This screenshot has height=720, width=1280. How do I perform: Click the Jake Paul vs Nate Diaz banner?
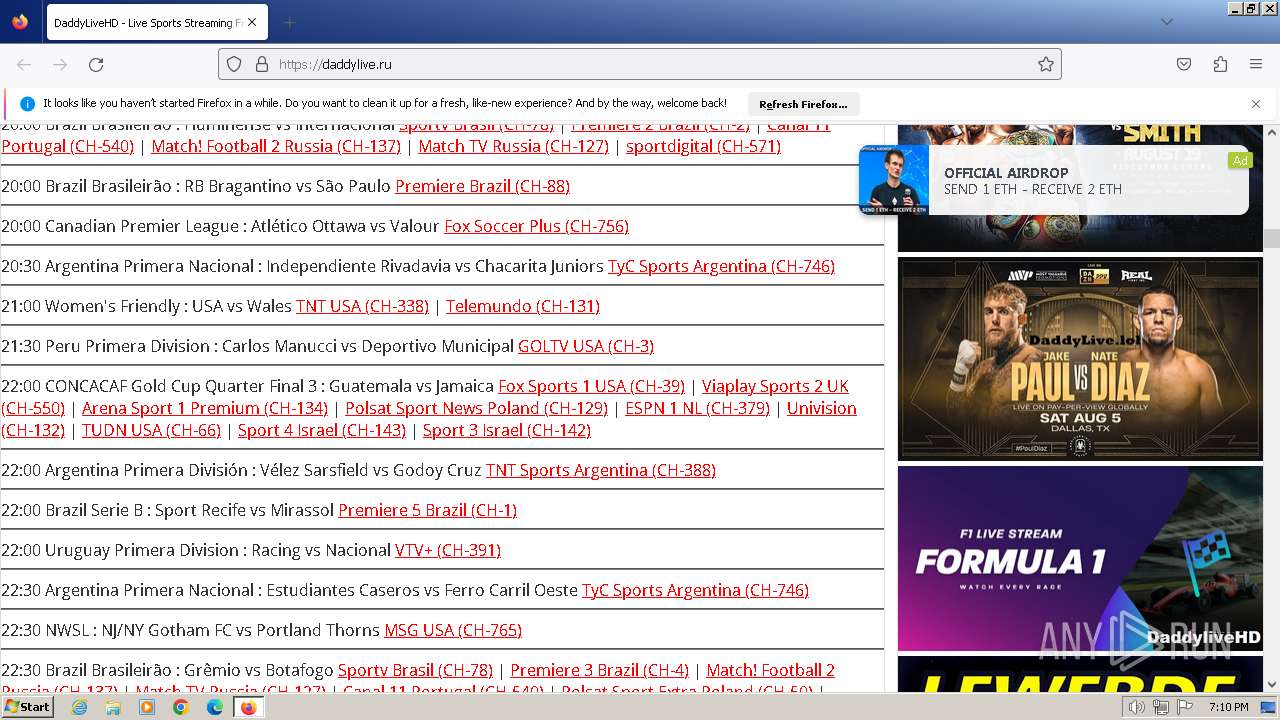point(1080,358)
